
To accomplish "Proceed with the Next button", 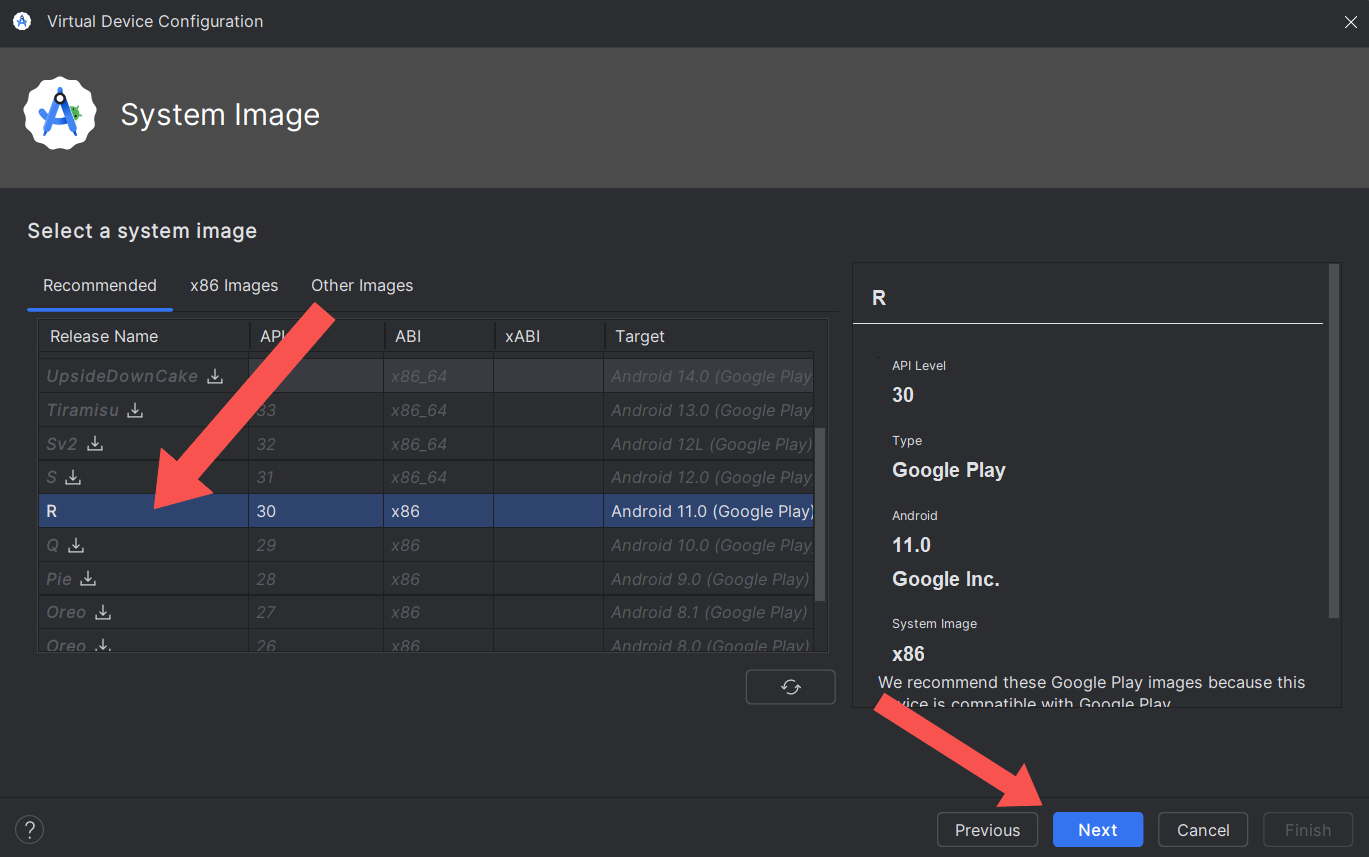I will point(1098,830).
